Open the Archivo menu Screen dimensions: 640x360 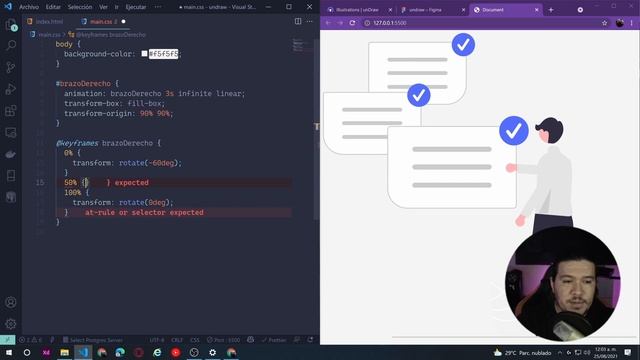(29, 7)
